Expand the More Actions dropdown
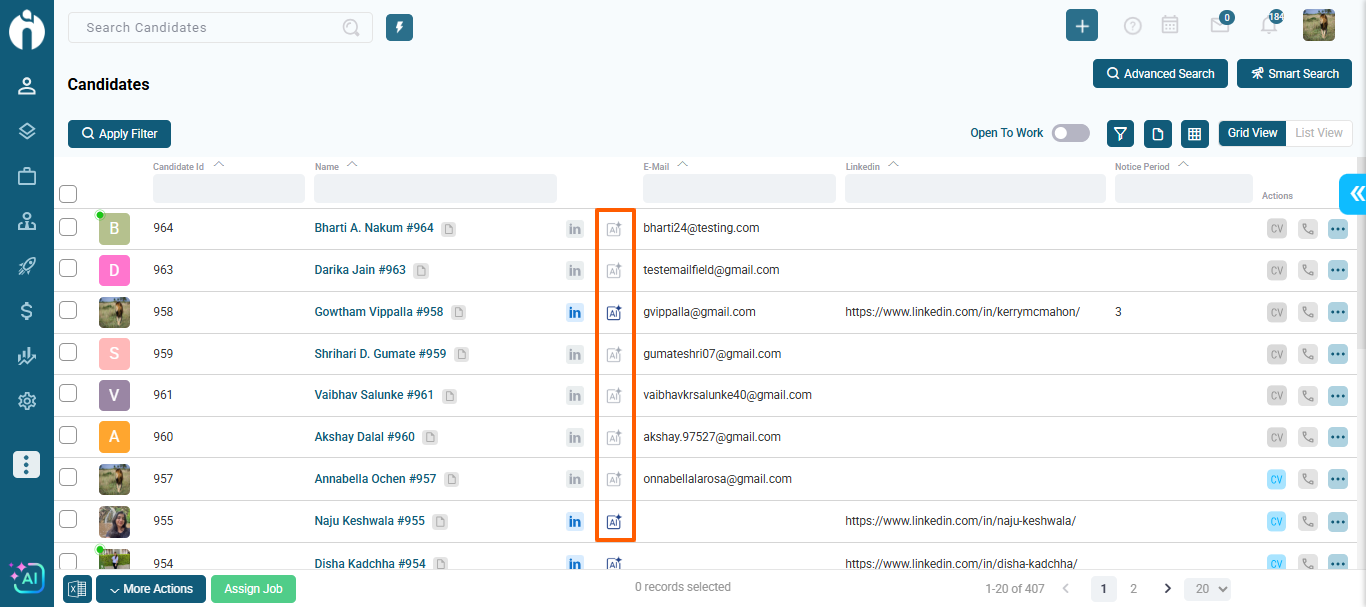The image size is (1366, 607). click(x=151, y=589)
